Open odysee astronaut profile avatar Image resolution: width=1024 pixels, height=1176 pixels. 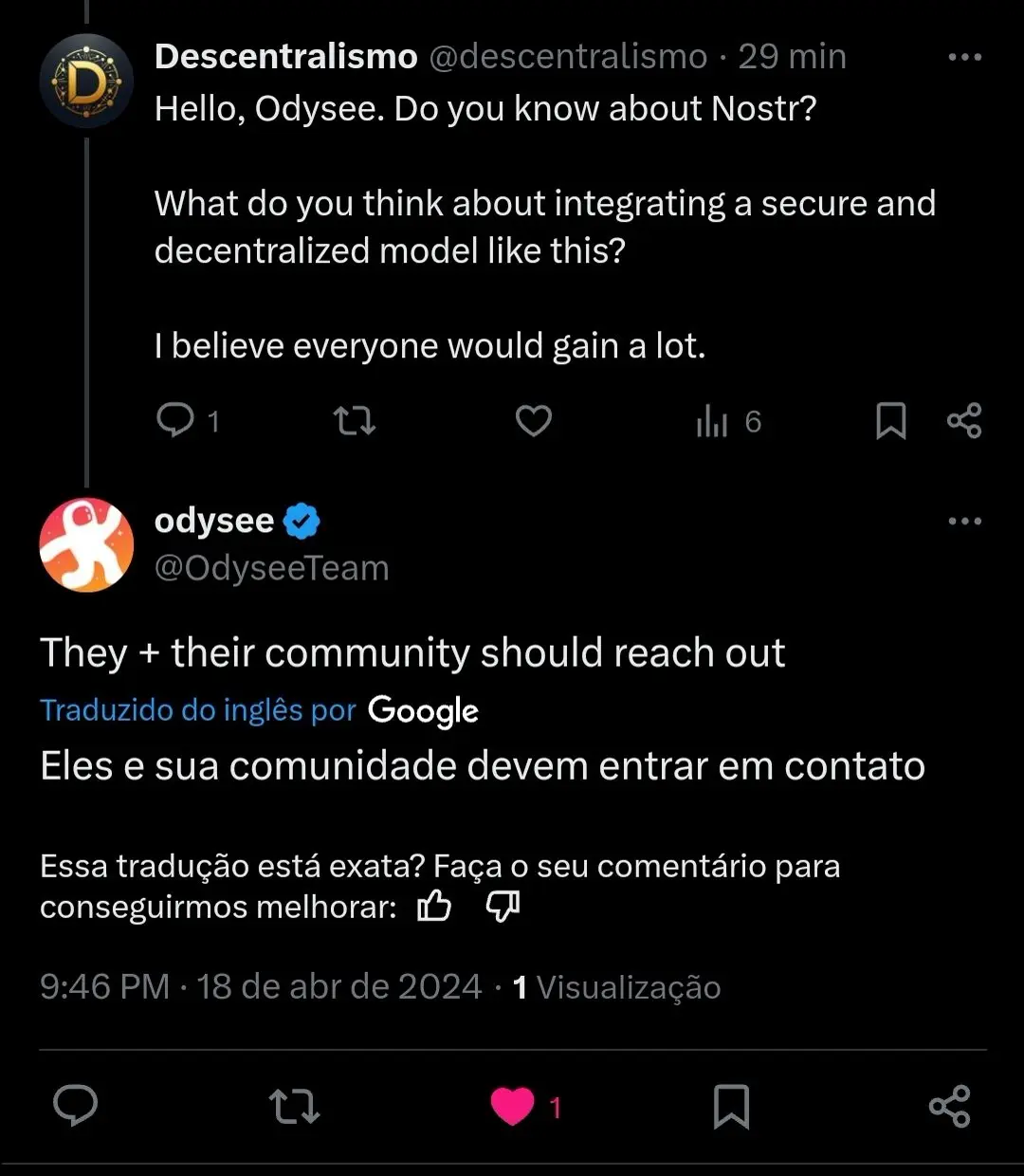click(x=86, y=544)
